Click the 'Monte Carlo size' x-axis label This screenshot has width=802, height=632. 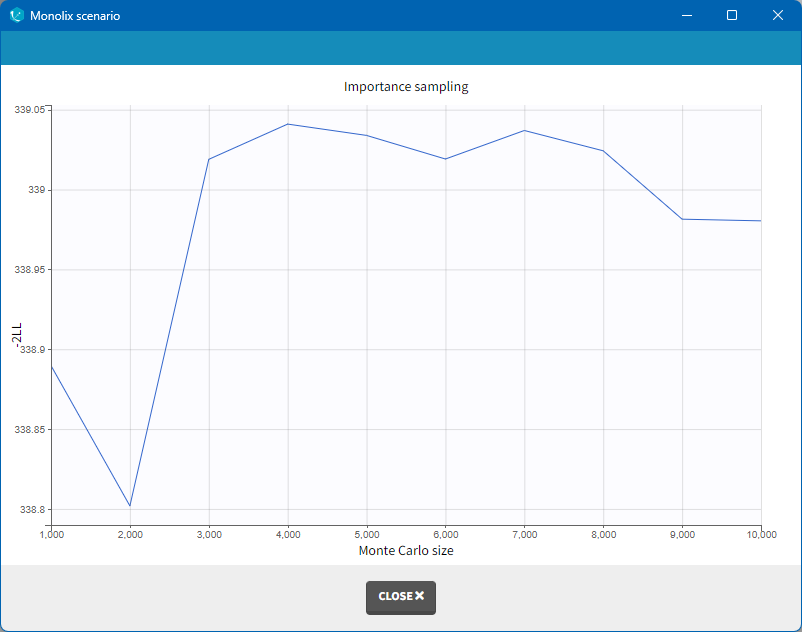point(406,551)
